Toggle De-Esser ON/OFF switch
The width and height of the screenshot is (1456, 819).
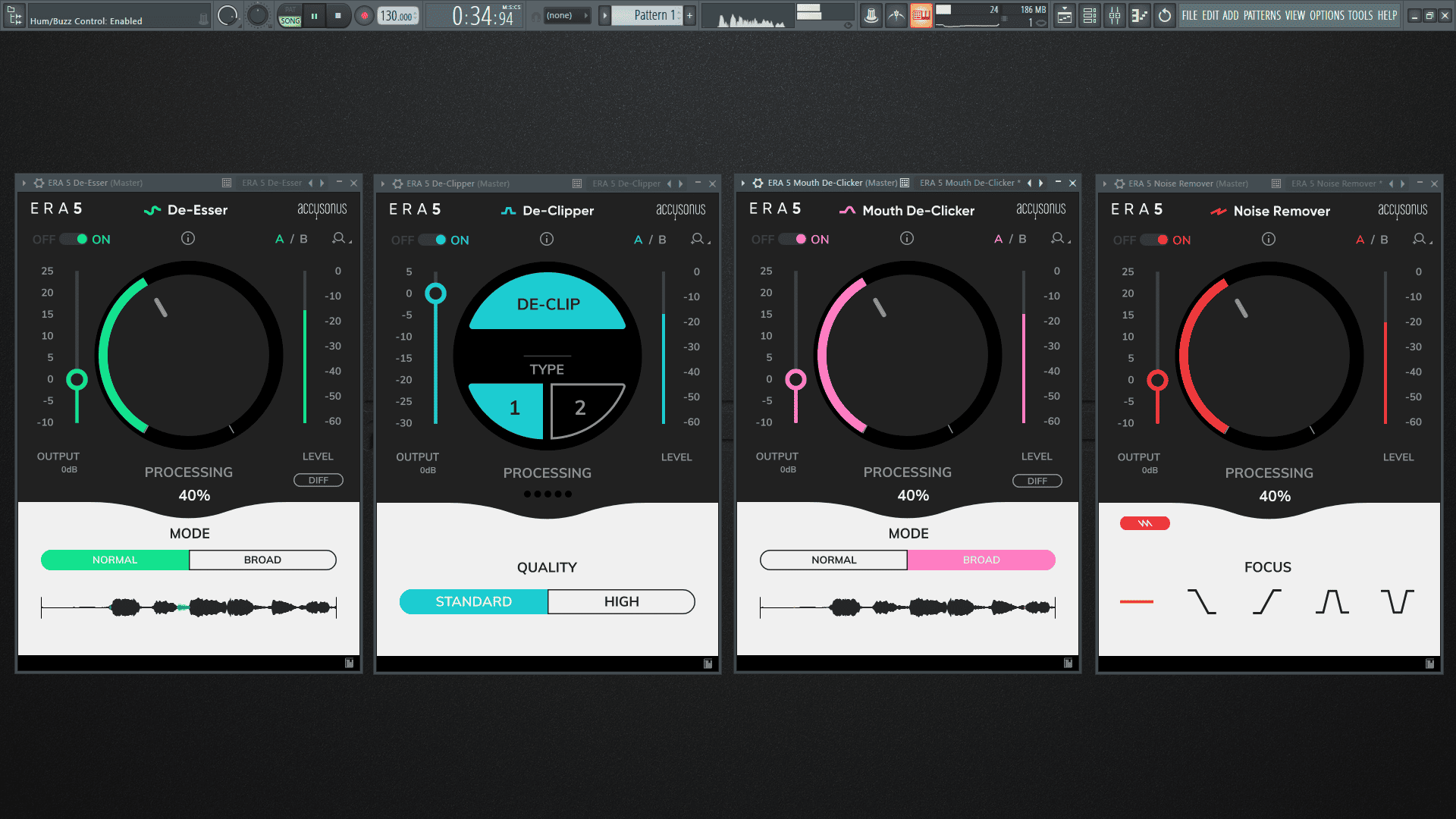tap(74, 239)
